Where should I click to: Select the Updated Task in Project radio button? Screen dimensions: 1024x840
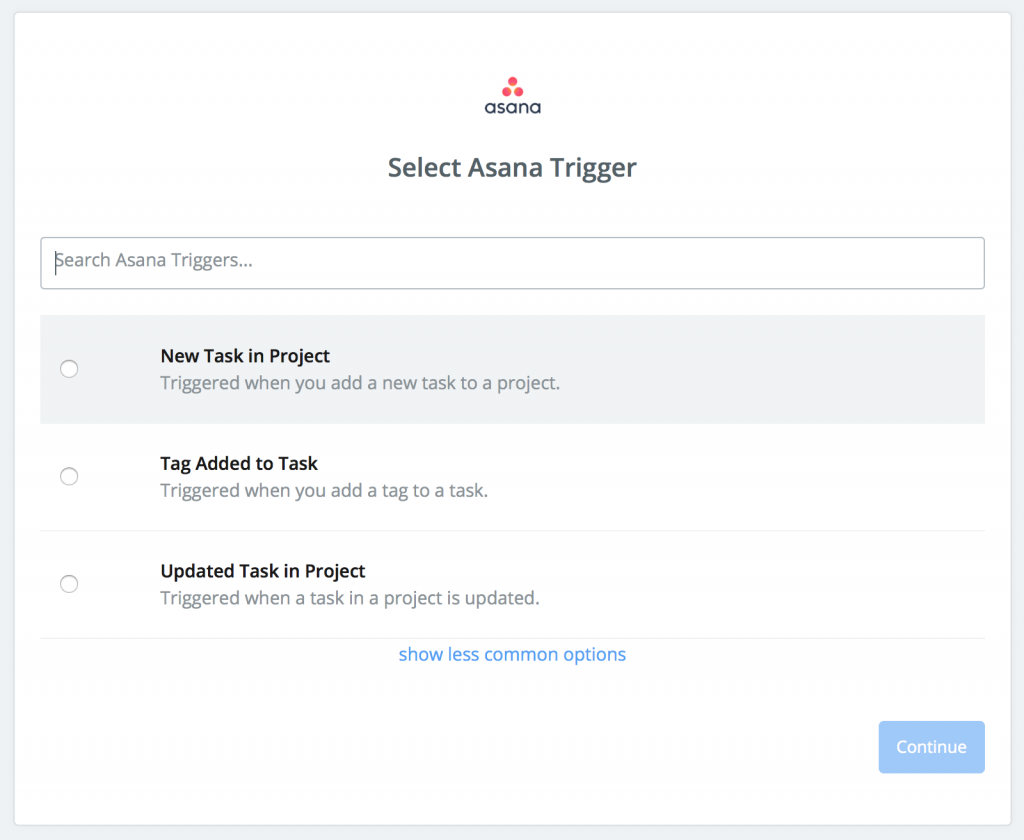(69, 584)
